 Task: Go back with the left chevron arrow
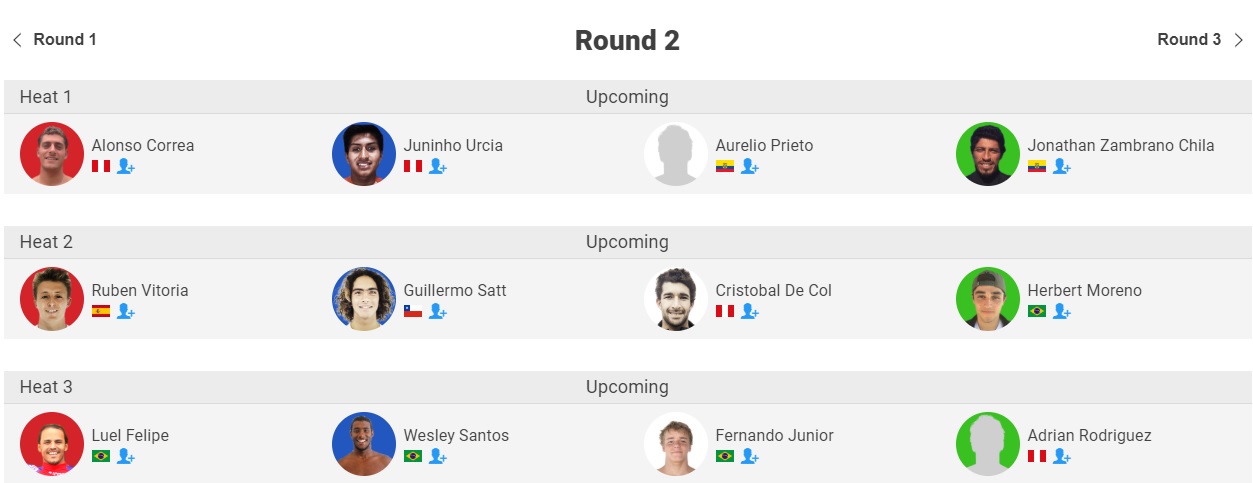(17, 40)
